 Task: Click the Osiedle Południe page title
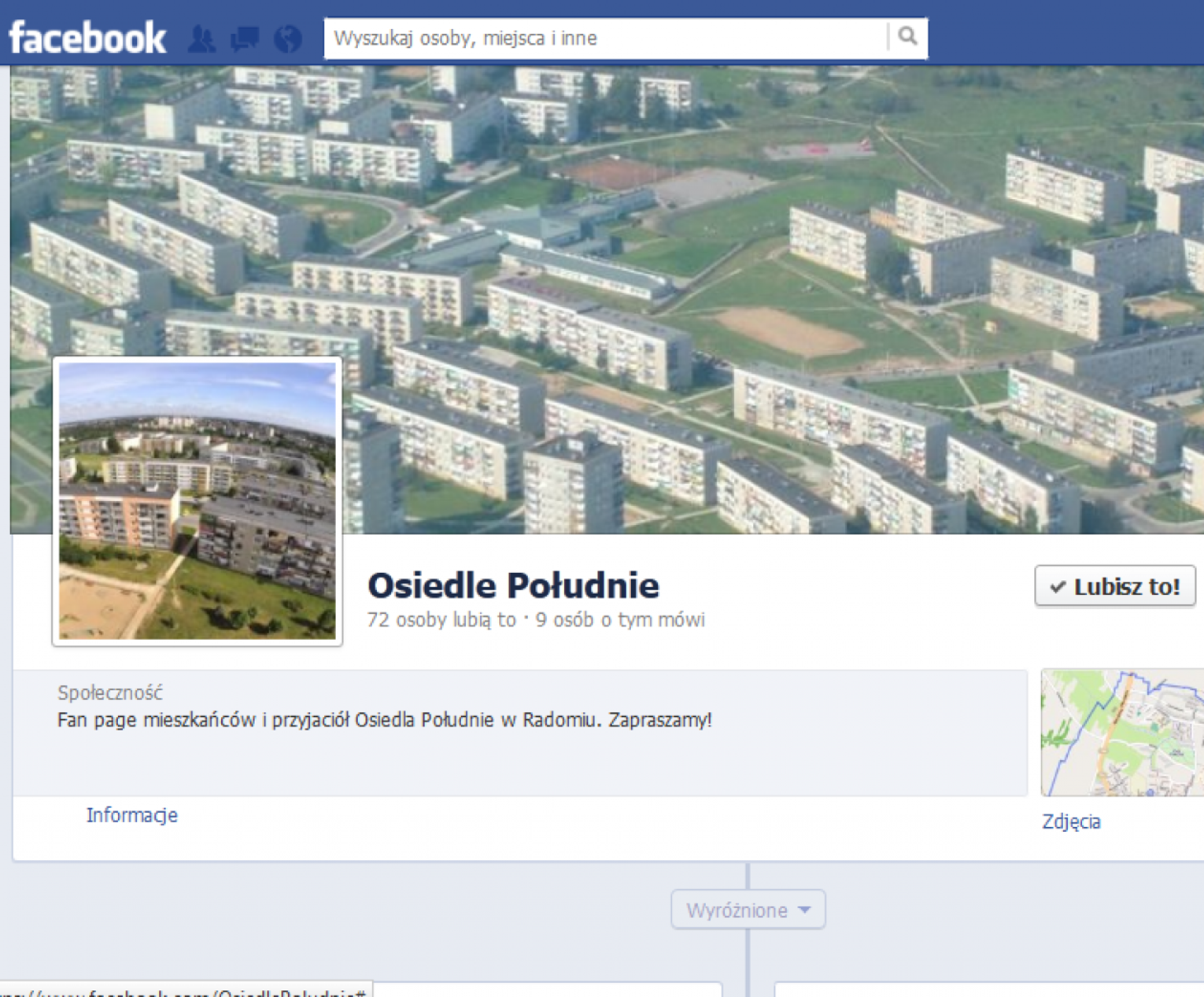point(513,585)
